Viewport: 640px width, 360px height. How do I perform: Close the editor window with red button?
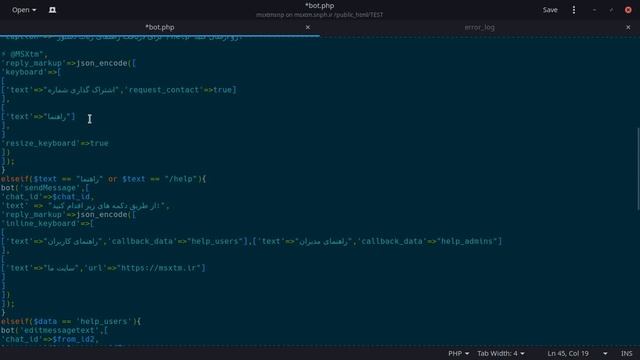(x=628, y=10)
